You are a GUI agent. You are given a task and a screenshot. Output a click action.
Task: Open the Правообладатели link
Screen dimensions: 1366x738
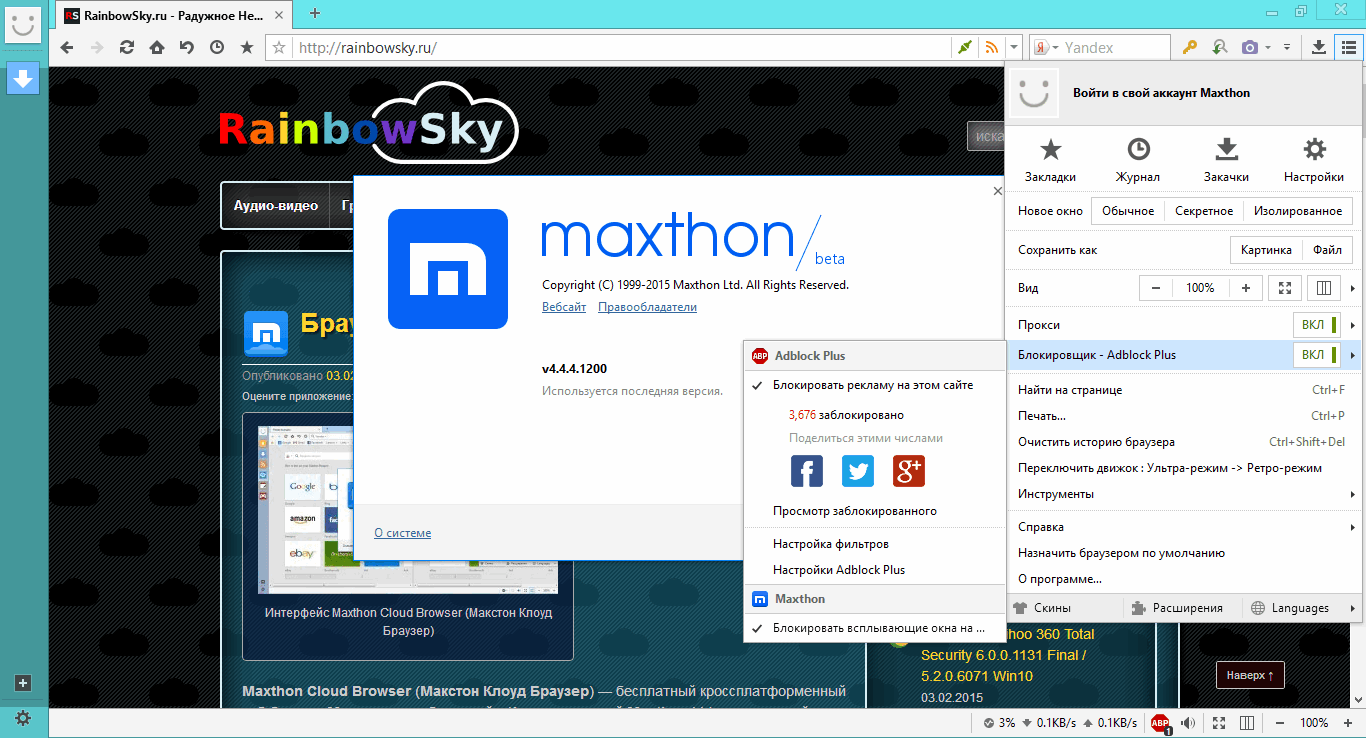tap(647, 307)
